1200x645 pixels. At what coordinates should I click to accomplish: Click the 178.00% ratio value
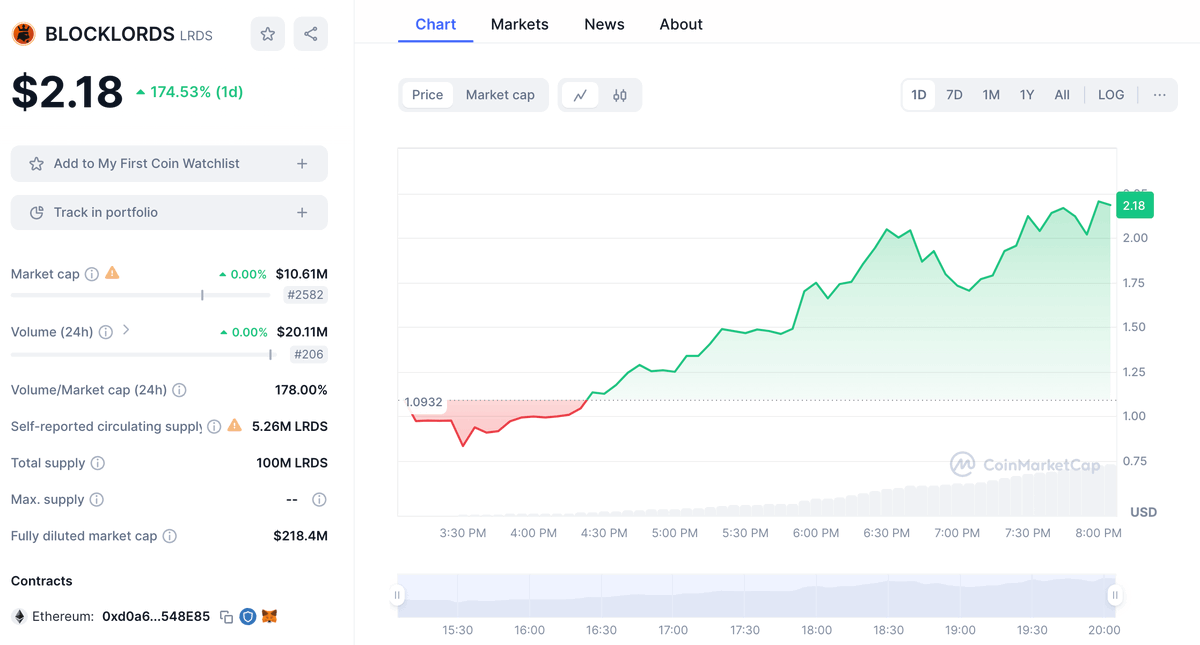(301, 390)
